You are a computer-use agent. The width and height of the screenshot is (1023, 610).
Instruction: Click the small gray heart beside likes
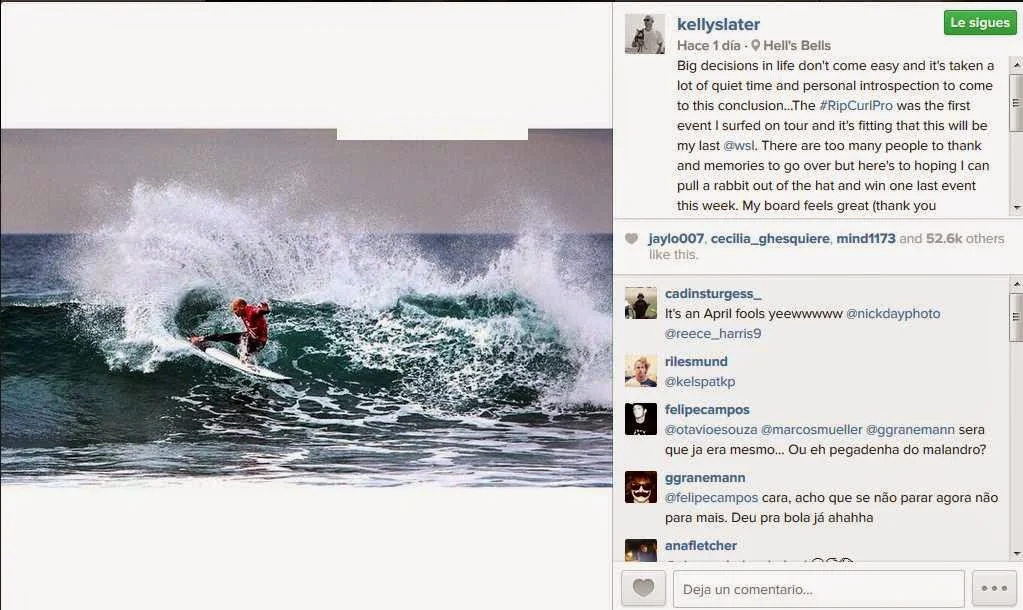click(632, 239)
